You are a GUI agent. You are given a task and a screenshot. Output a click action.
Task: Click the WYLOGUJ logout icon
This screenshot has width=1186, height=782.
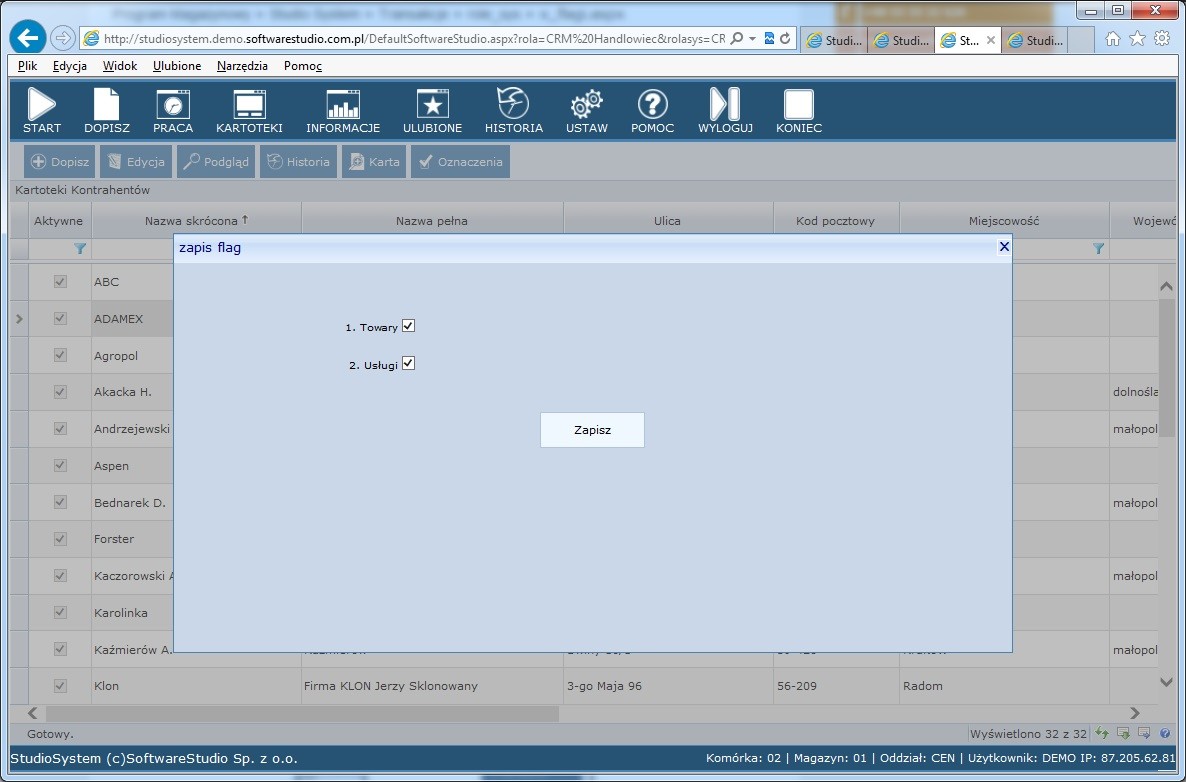click(725, 111)
